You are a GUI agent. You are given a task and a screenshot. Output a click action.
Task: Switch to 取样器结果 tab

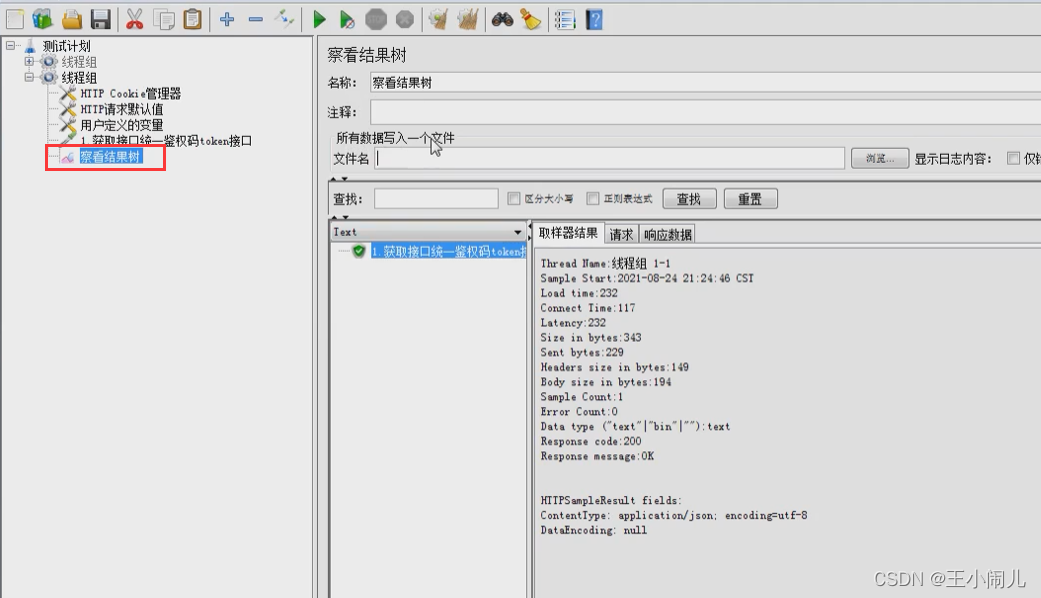pyautogui.click(x=568, y=233)
